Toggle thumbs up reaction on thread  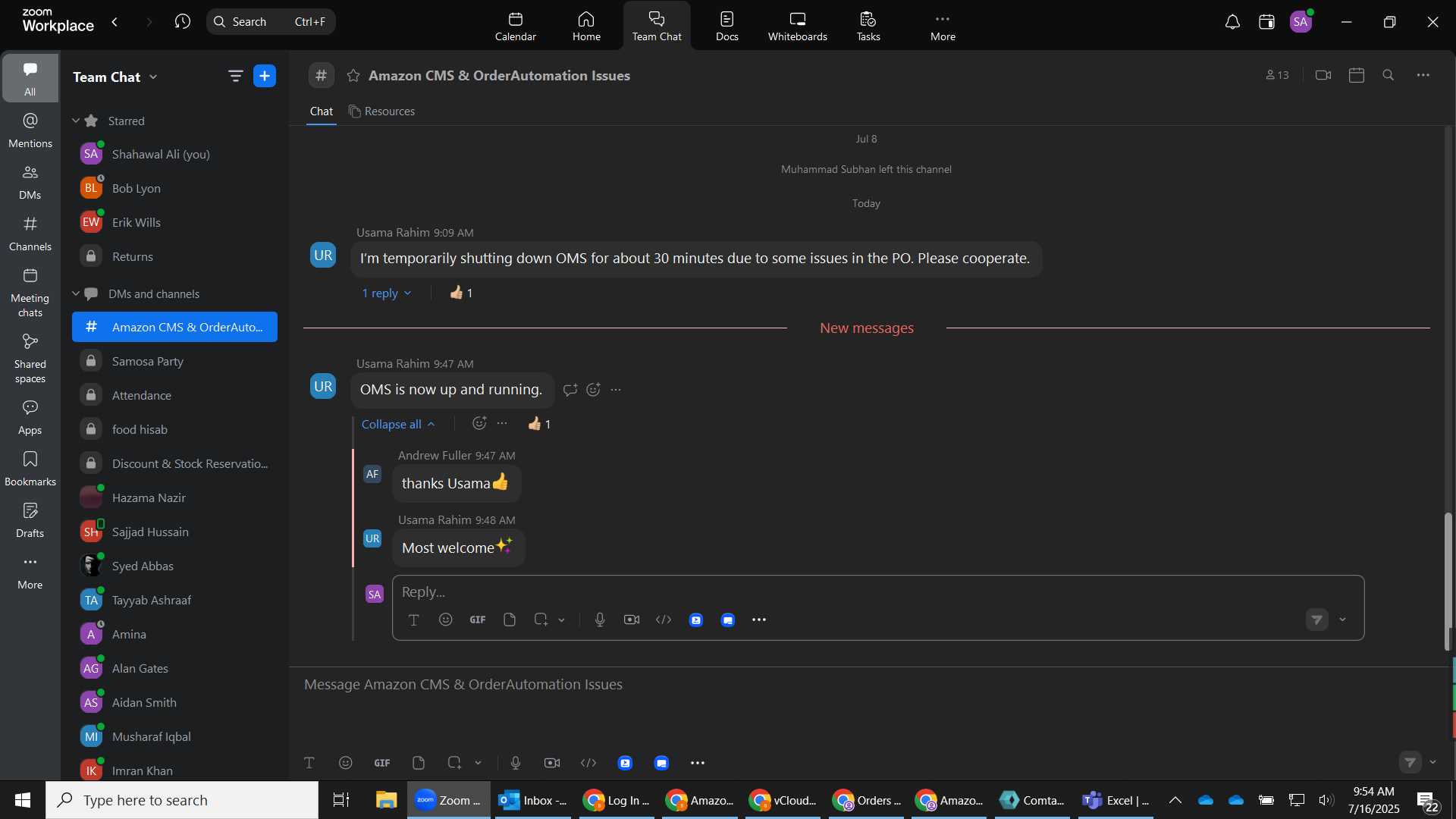(x=539, y=424)
